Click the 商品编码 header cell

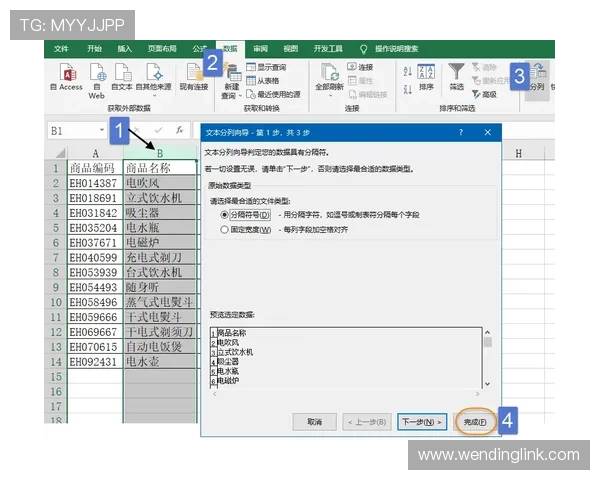point(95,168)
